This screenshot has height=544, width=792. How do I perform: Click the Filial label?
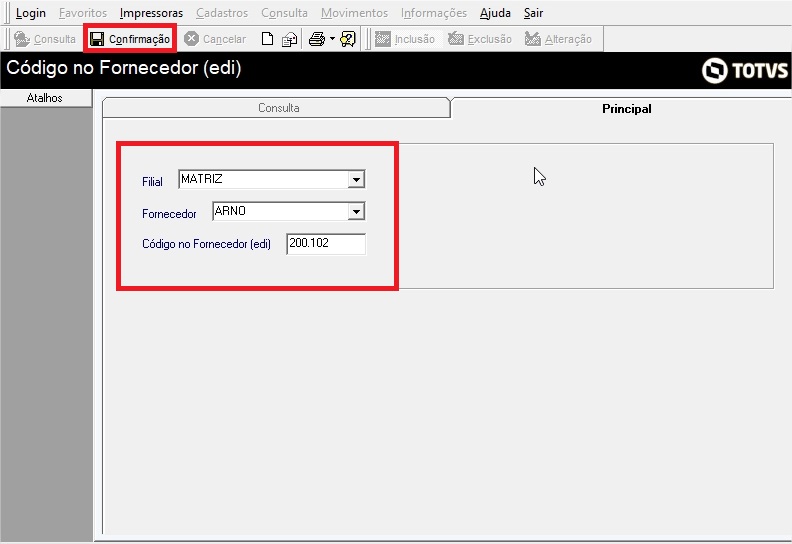tap(152, 182)
